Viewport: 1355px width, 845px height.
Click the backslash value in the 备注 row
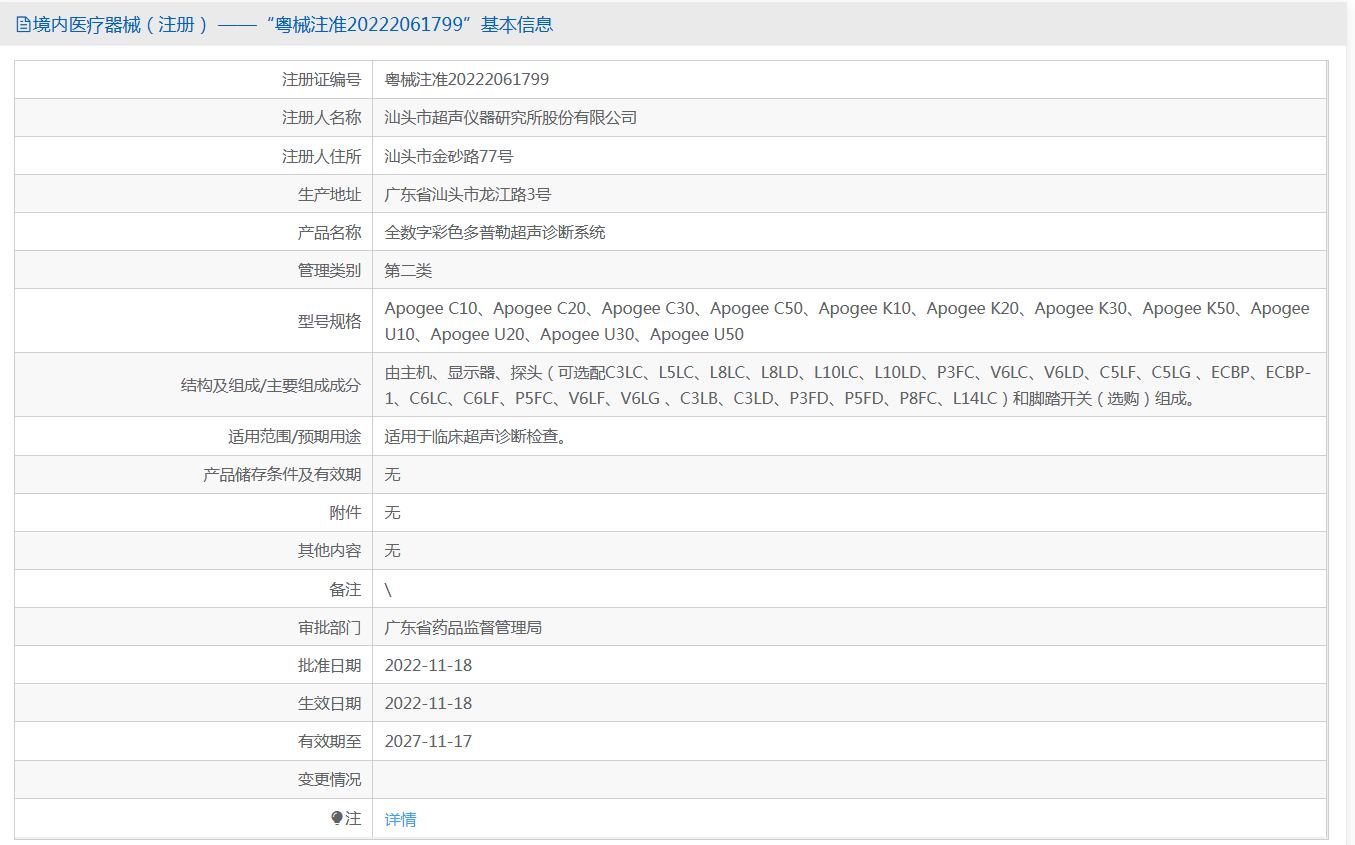[x=388, y=590]
